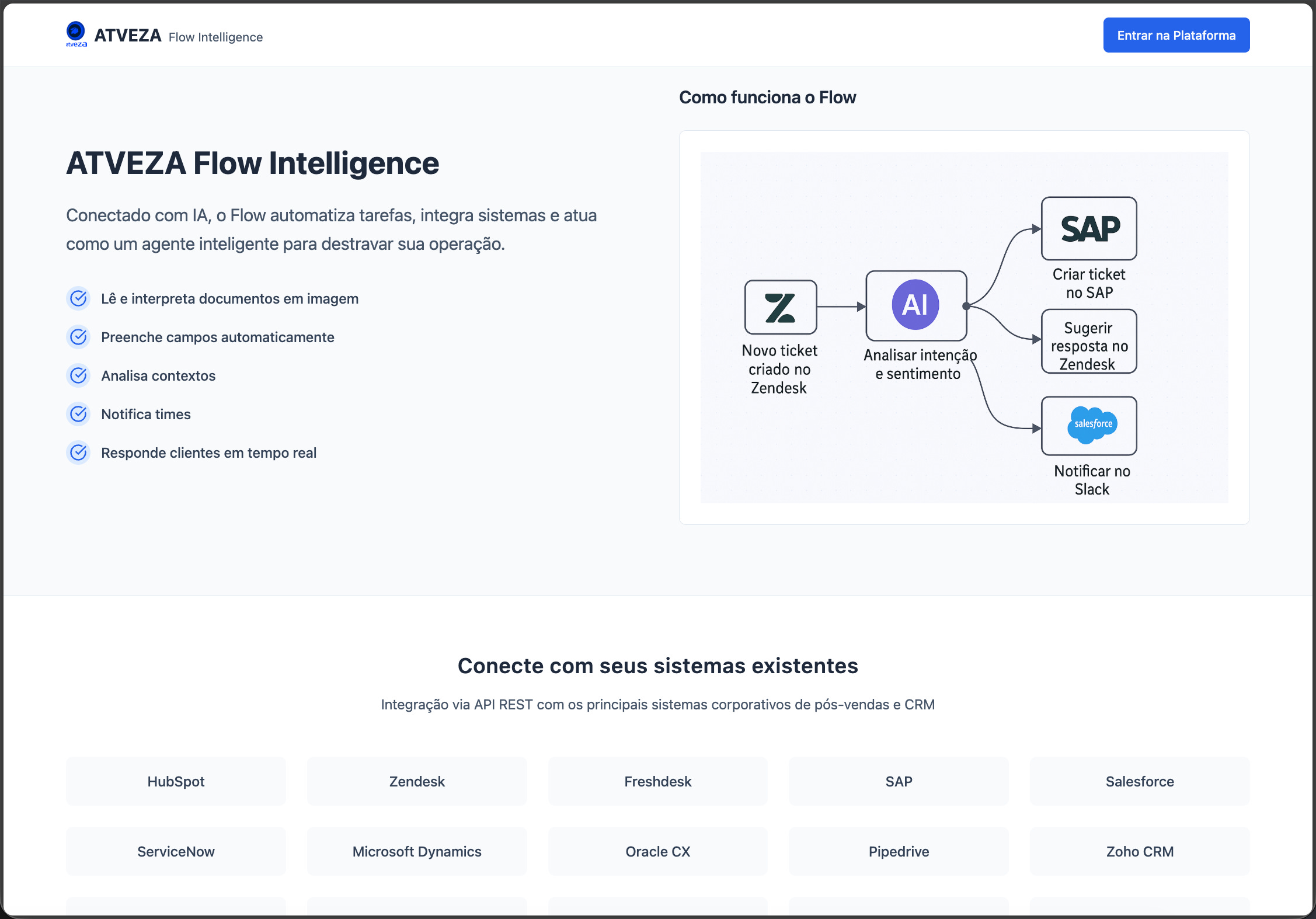This screenshot has width=1316, height=919.
Task: Click the 'Sugerir resposta no Zendesk' box
Action: [1089, 342]
